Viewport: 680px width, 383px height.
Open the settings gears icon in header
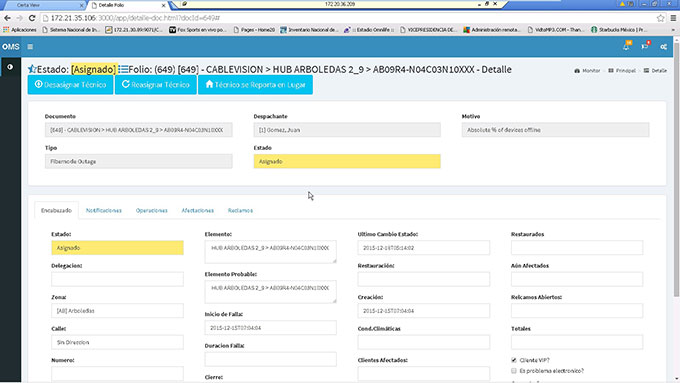coord(664,47)
